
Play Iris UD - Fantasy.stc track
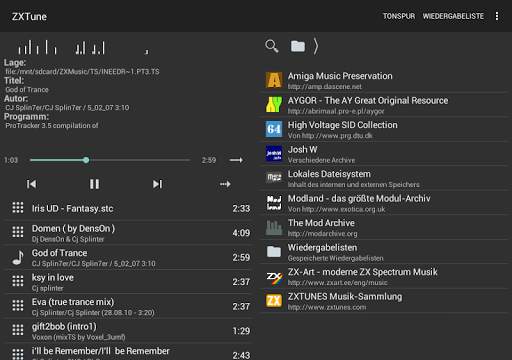[x=128, y=208]
